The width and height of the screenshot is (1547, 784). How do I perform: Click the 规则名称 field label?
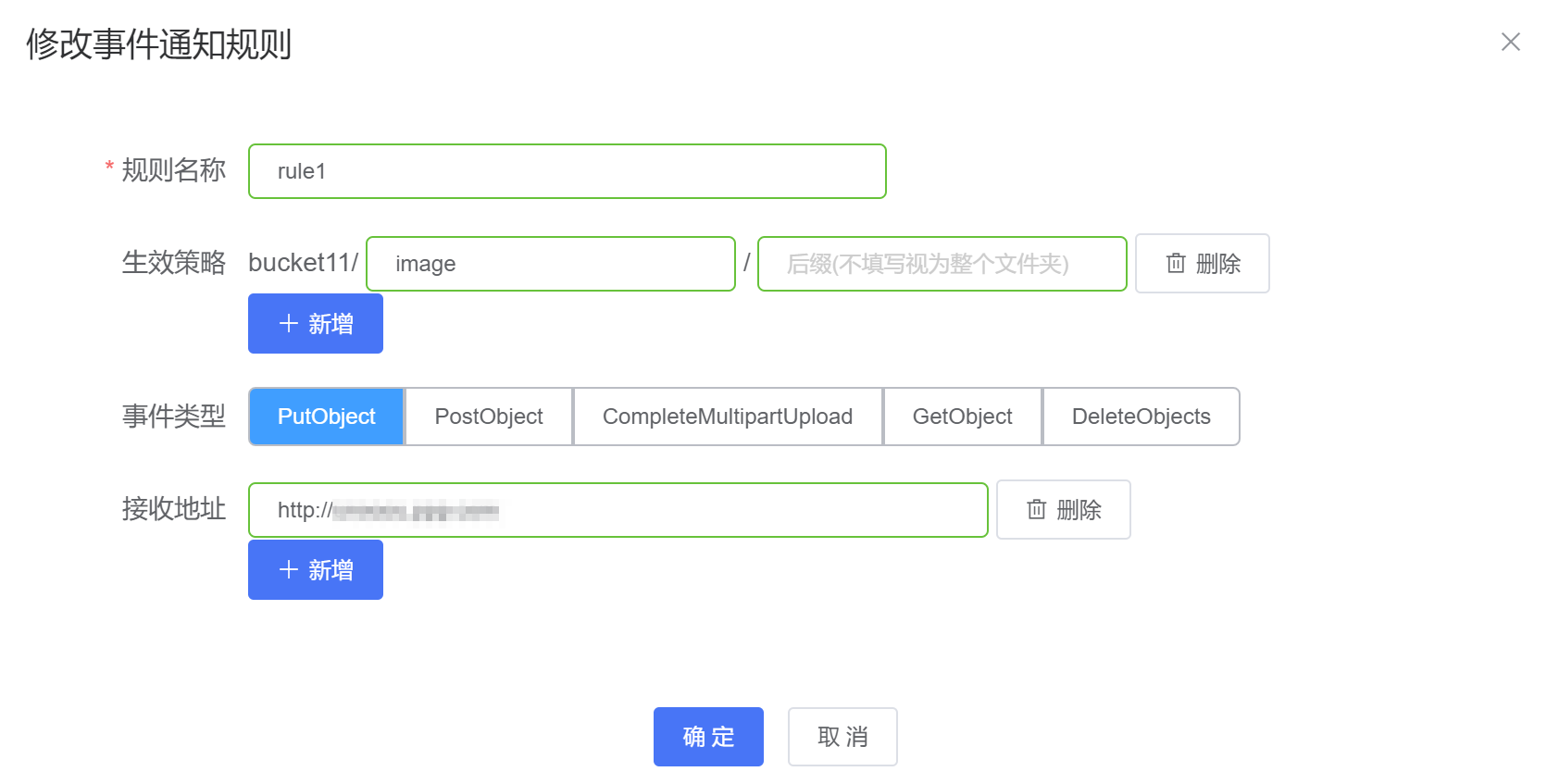(173, 170)
